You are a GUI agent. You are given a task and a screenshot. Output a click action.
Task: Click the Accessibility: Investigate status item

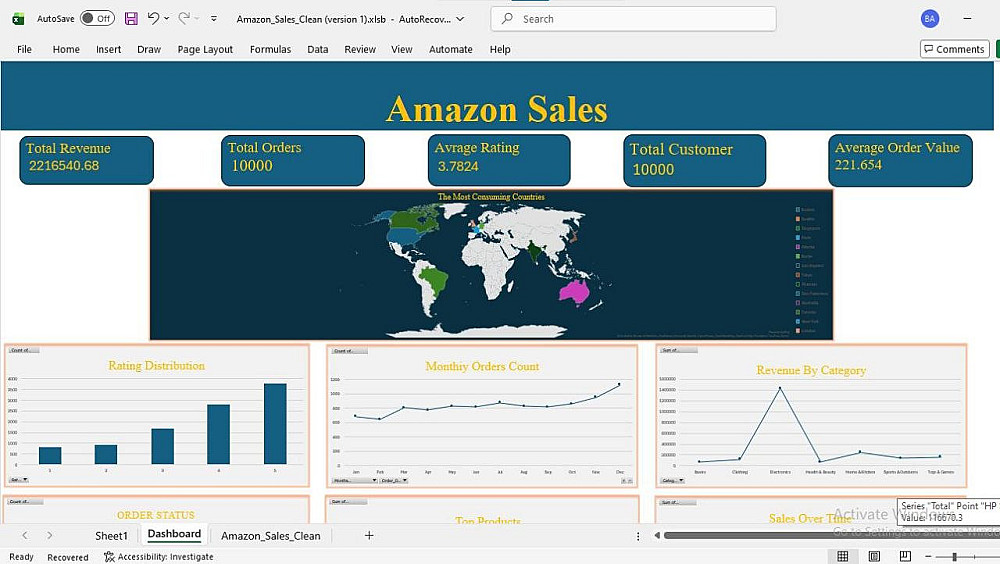click(x=159, y=557)
